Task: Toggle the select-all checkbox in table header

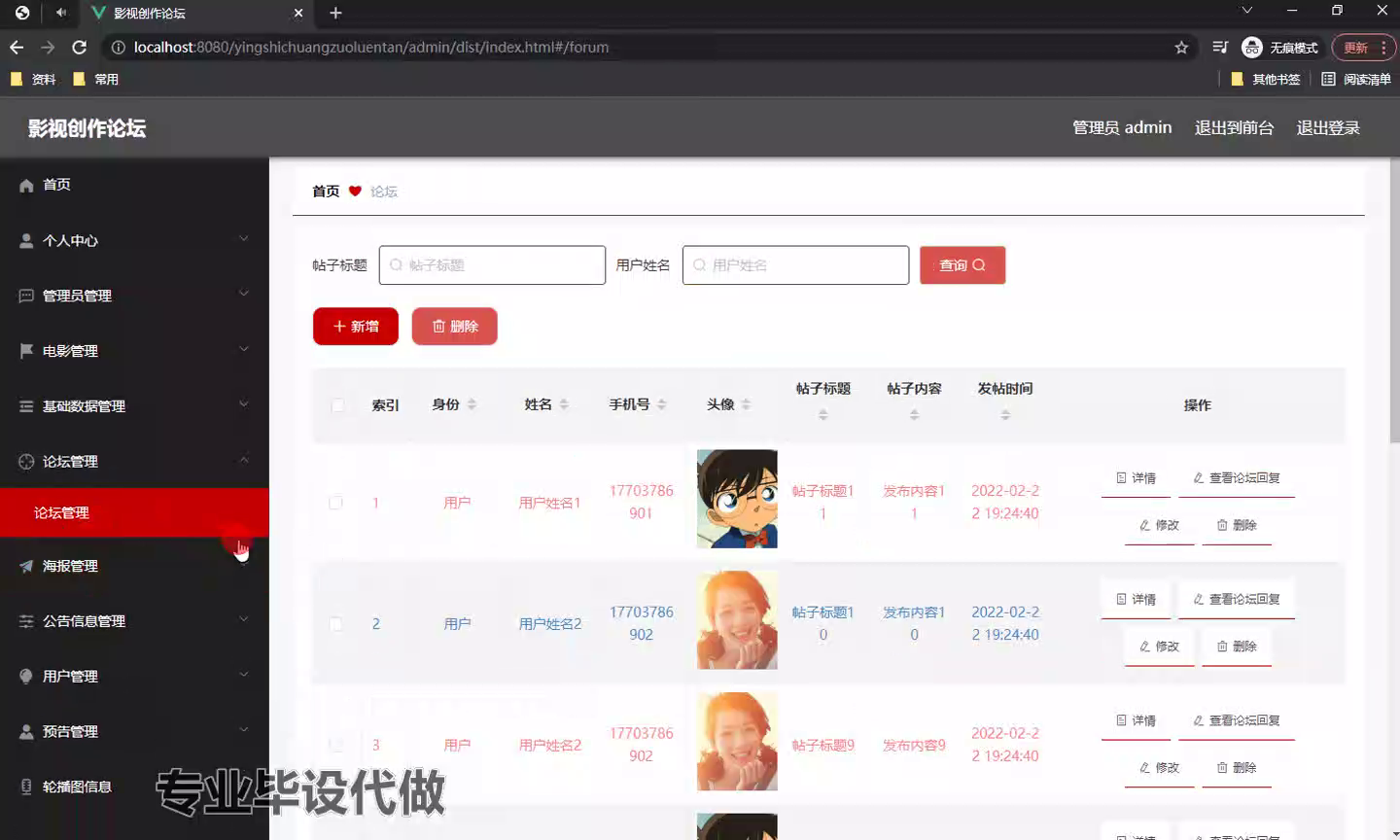Action: click(x=337, y=405)
